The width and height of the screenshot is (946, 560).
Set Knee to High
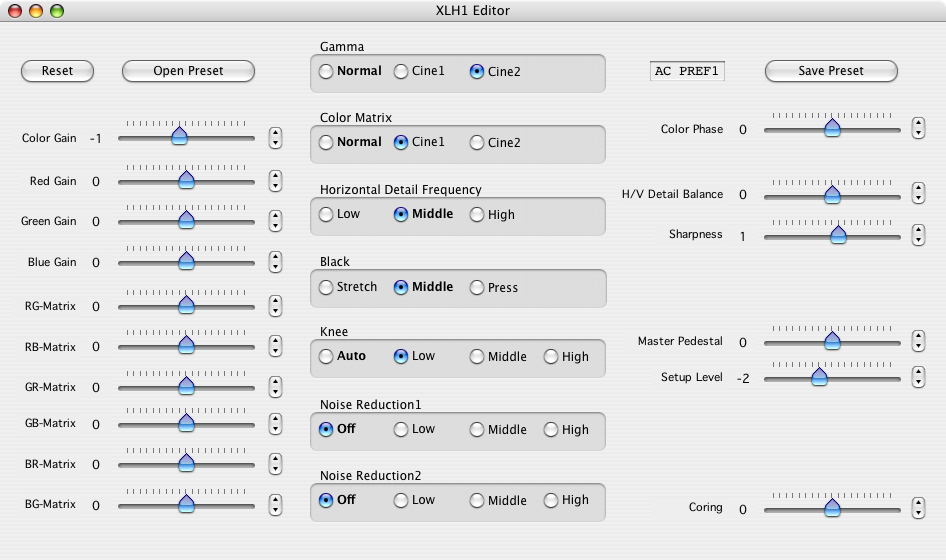coord(551,357)
